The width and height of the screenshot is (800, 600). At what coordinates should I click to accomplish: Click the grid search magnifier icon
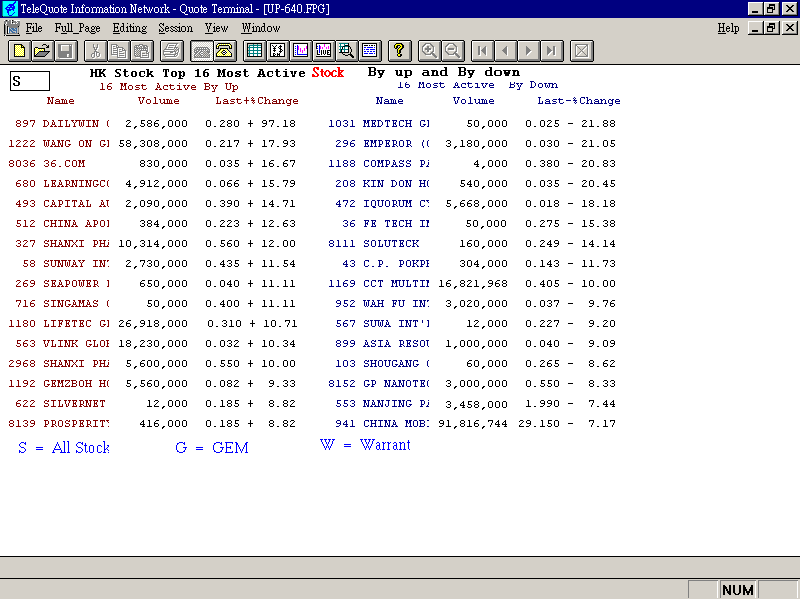pyautogui.click(x=346, y=51)
